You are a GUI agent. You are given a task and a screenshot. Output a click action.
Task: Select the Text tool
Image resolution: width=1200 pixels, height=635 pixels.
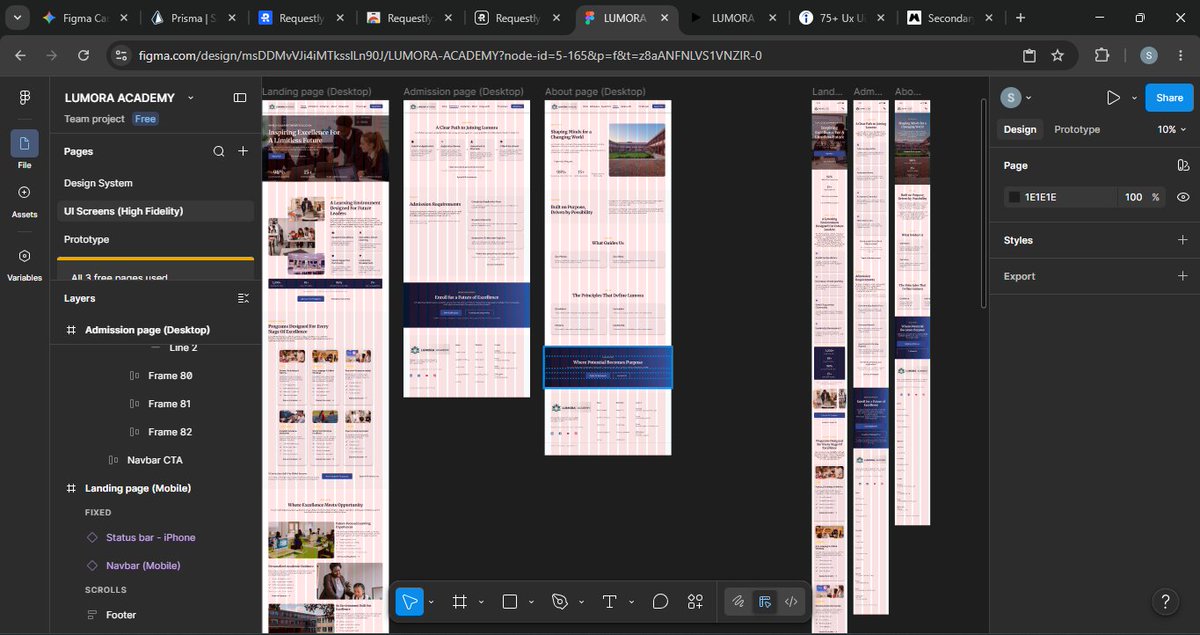tap(610, 601)
